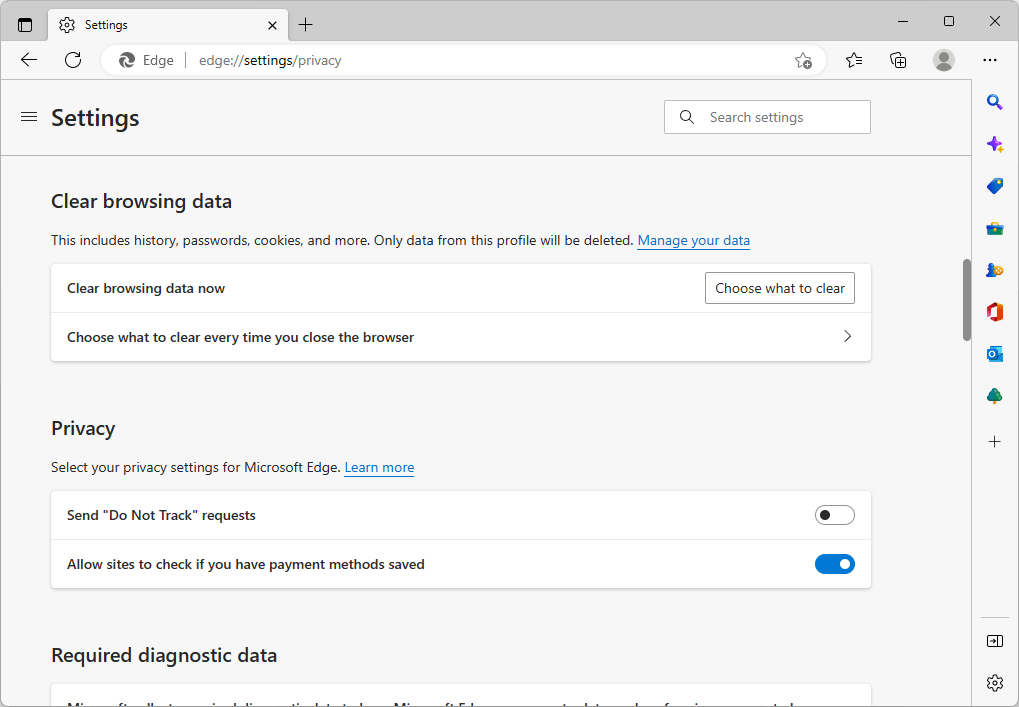Viewport: 1019px width, 707px height.
Task: Click the Clear browsing data now label
Action: pos(146,289)
